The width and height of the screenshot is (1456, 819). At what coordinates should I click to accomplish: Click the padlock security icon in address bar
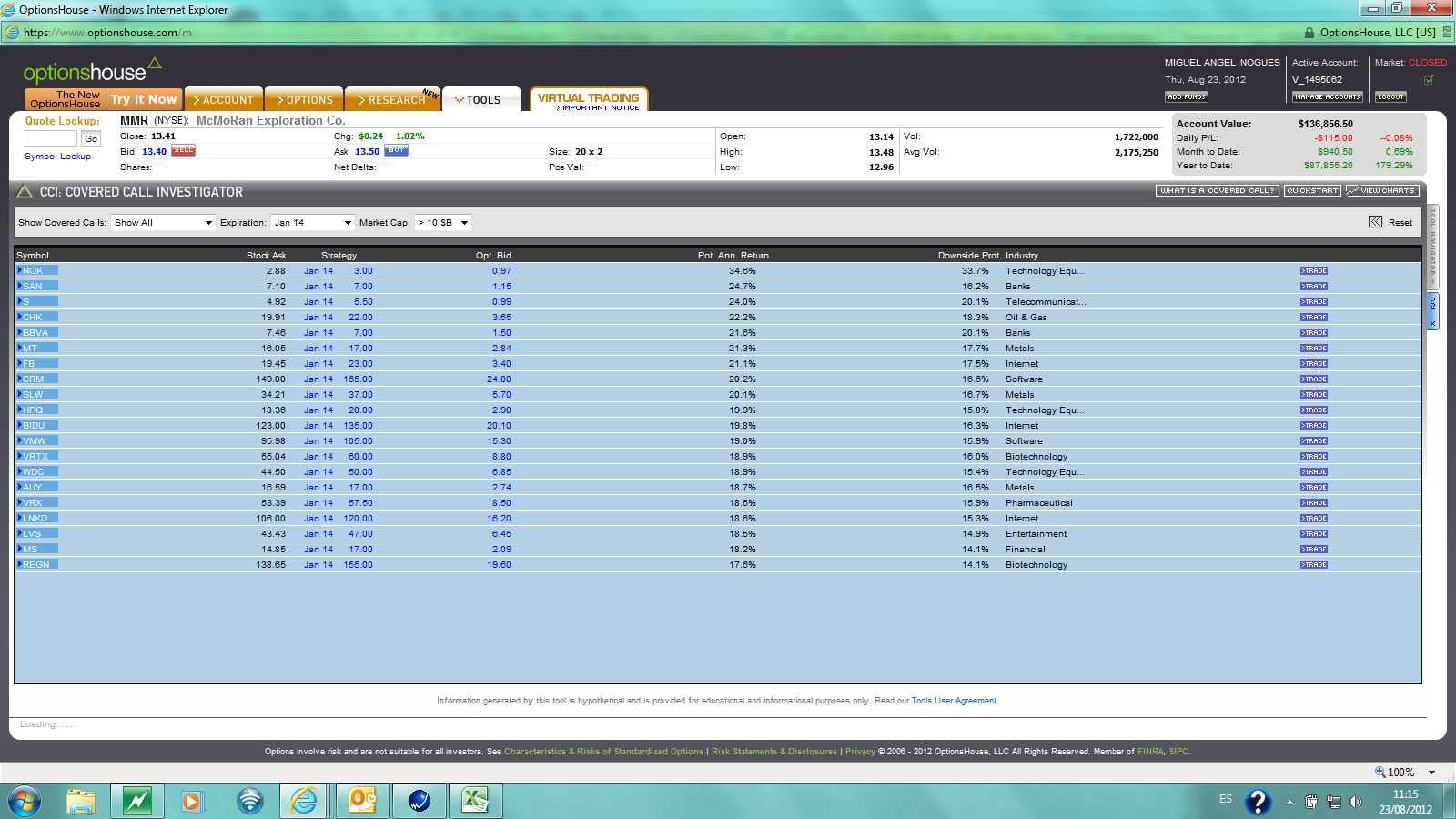tap(1309, 33)
